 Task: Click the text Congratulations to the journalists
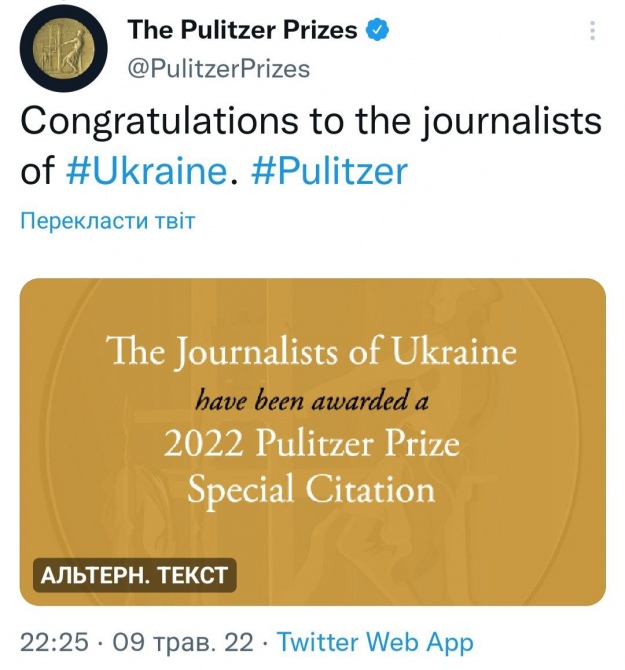310,122
